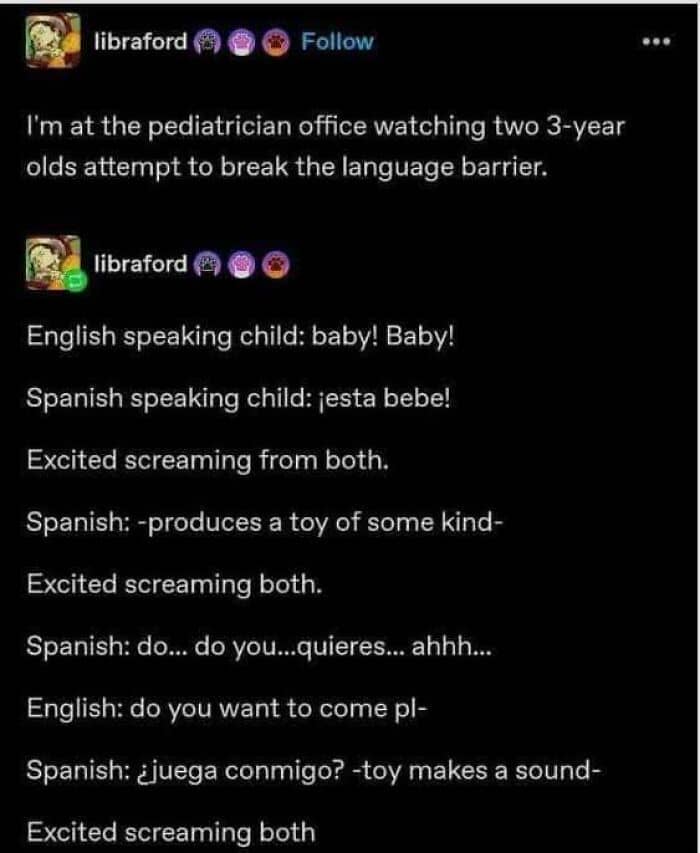700x853 pixels.
Task: Click the second libraford avatar on the reblog
Action: (x=53, y=263)
